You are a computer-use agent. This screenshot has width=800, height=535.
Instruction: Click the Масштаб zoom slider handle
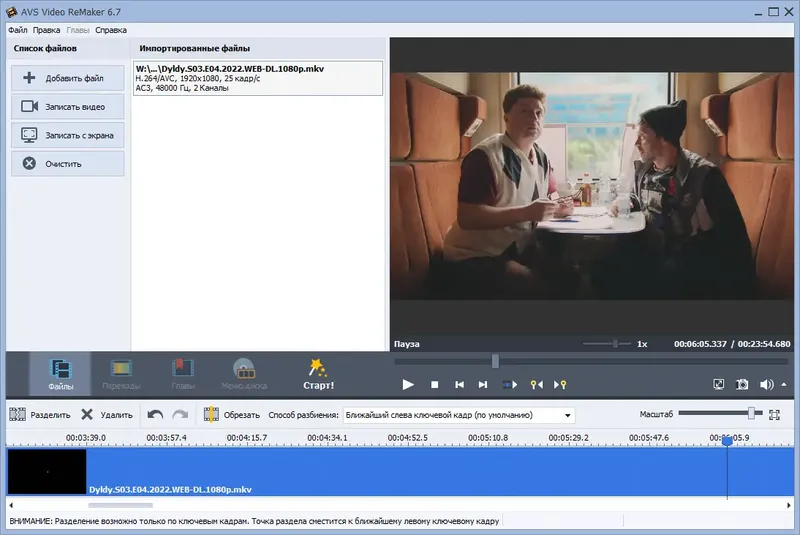coord(751,413)
